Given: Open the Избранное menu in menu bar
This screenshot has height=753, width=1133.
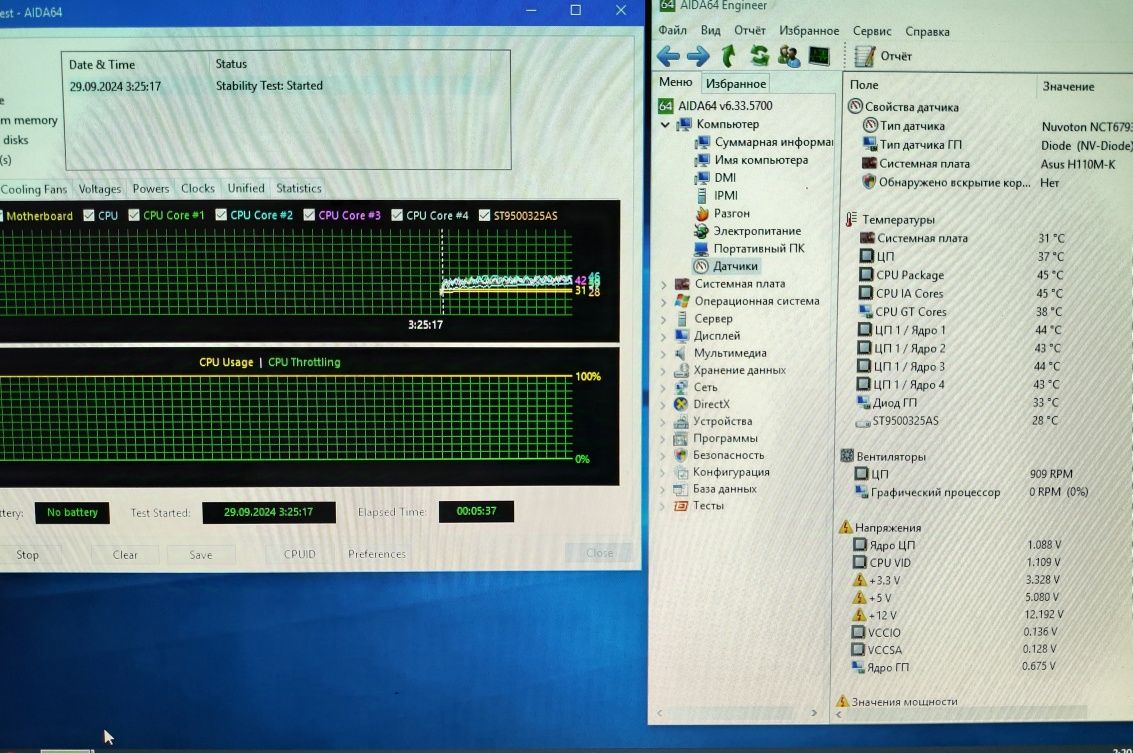Looking at the screenshot, I should click(809, 31).
